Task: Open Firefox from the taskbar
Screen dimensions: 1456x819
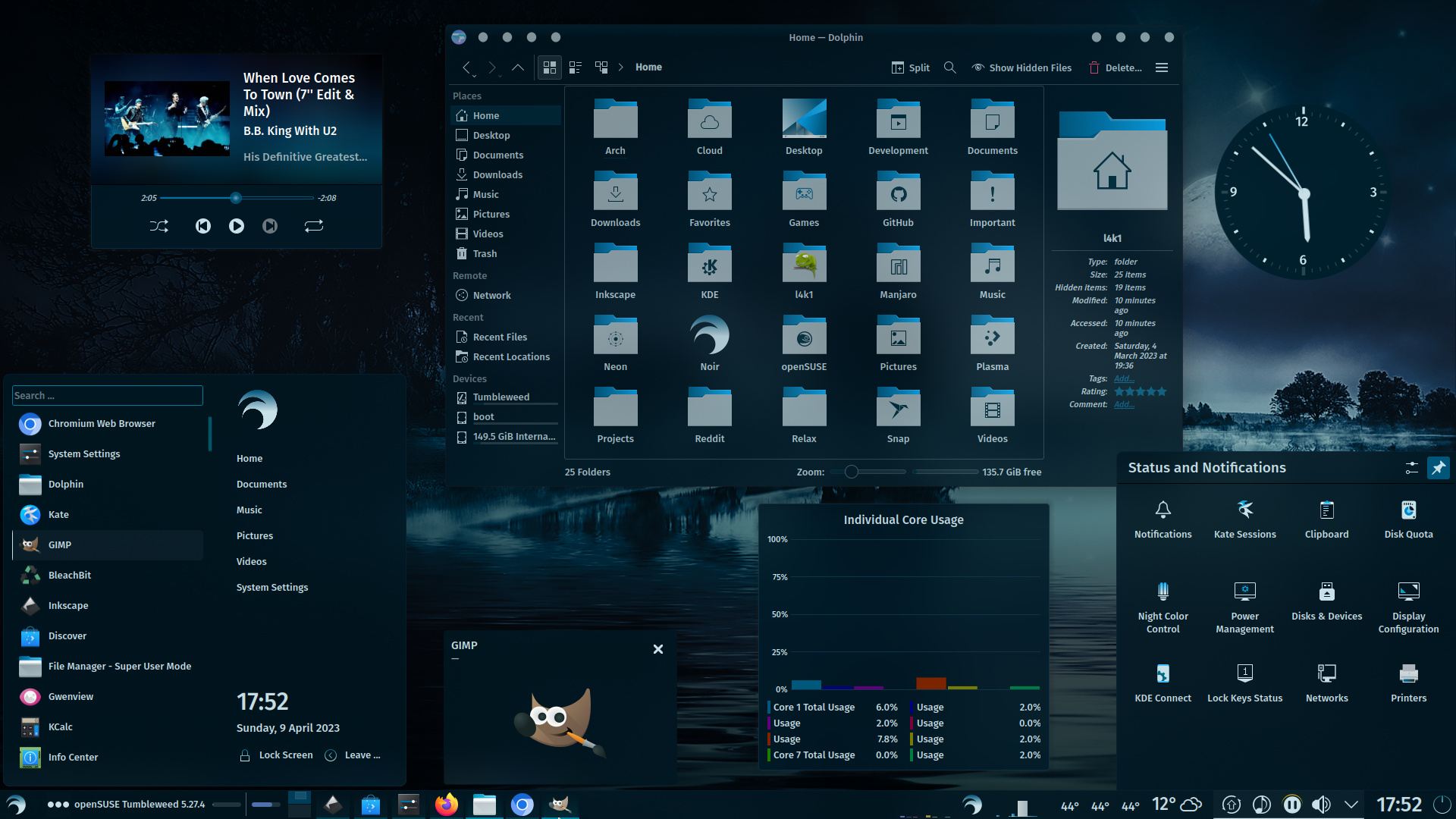Action: point(447,805)
